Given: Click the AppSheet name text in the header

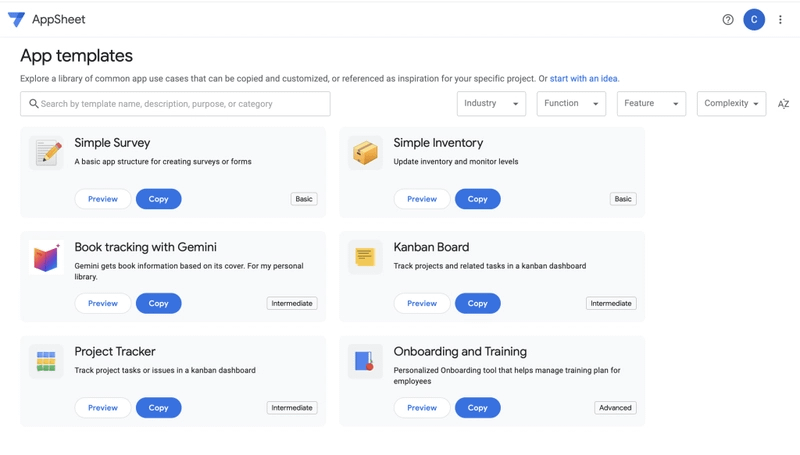Looking at the screenshot, I should coord(59,19).
